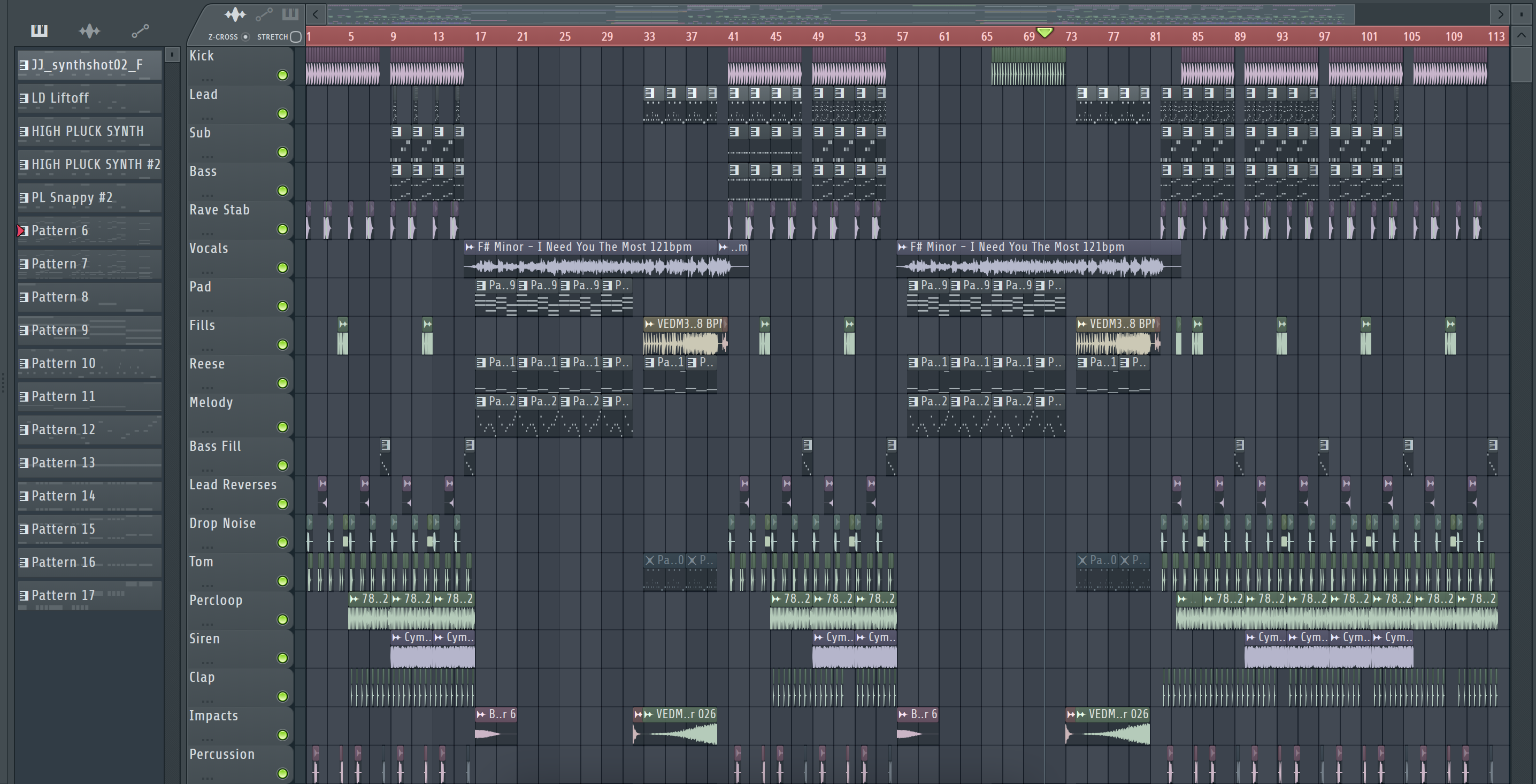Mute the Impacts track

click(282, 735)
